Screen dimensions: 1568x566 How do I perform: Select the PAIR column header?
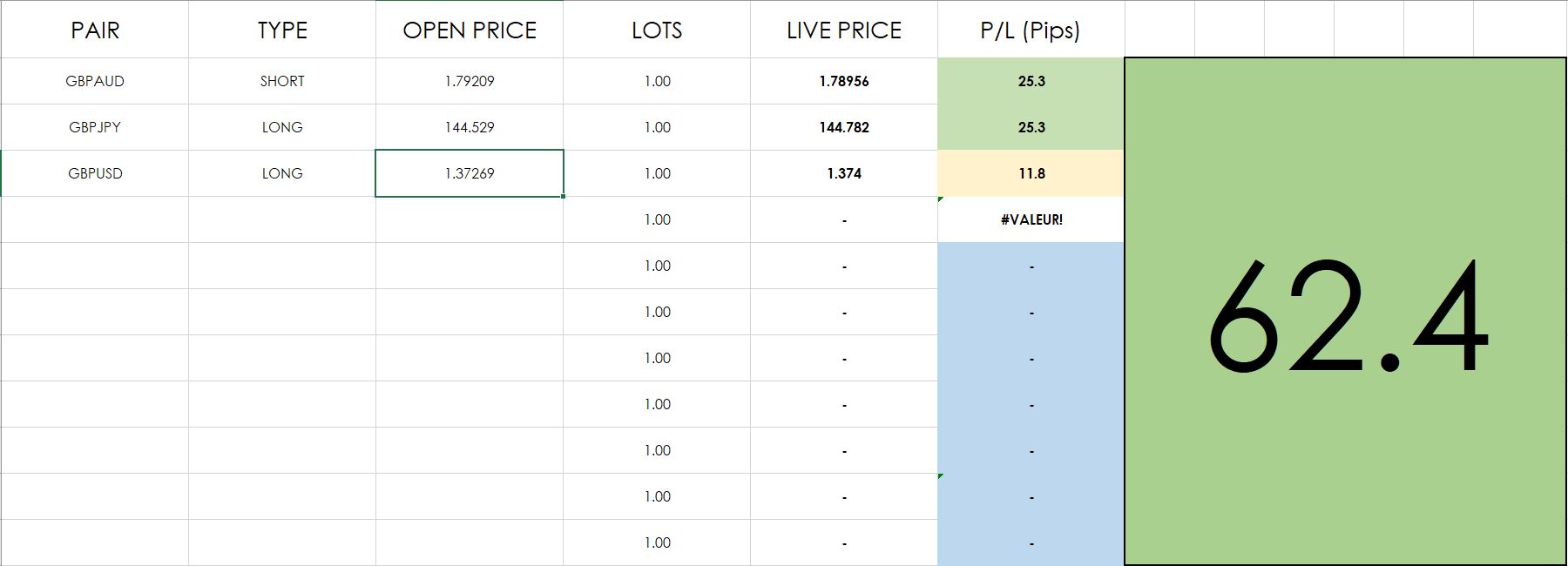coord(95,30)
